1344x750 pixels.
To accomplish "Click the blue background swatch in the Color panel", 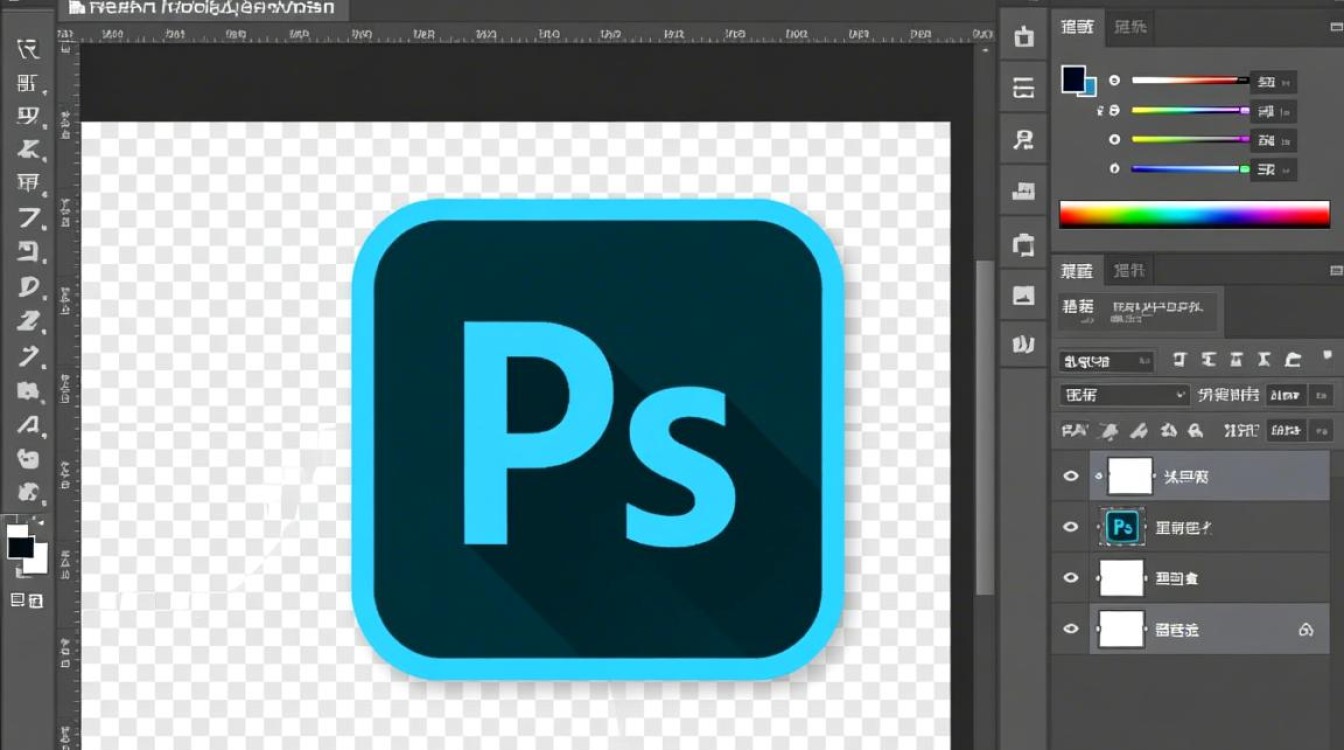I will pos(1089,86).
